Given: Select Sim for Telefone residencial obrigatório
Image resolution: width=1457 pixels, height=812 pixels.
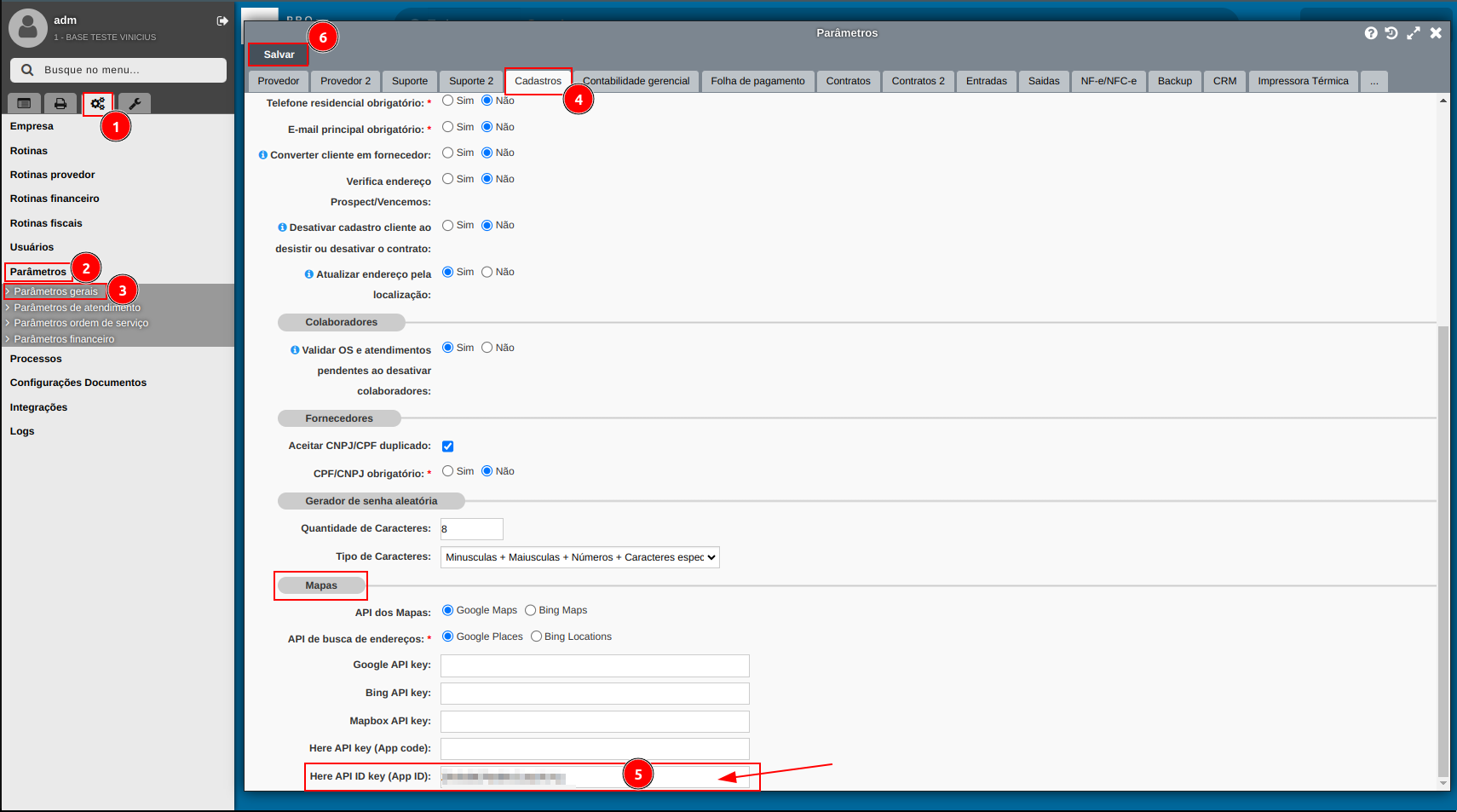Looking at the screenshot, I should 447,101.
